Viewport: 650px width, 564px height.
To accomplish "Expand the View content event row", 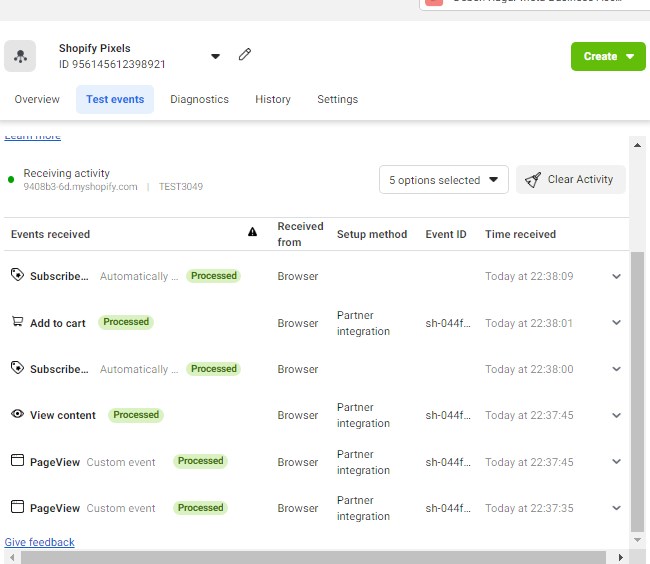I will (x=616, y=415).
